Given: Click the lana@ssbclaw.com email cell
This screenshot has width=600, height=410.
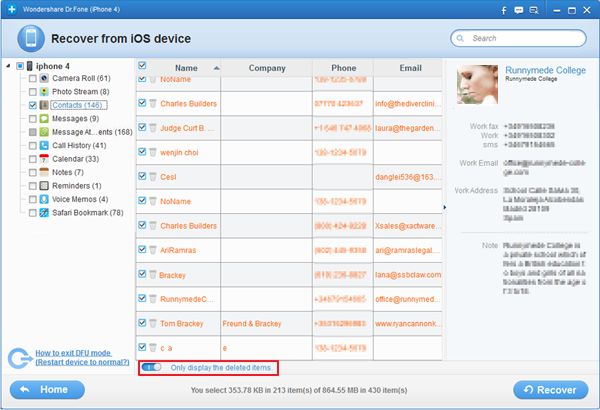Looking at the screenshot, I should (408, 274).
